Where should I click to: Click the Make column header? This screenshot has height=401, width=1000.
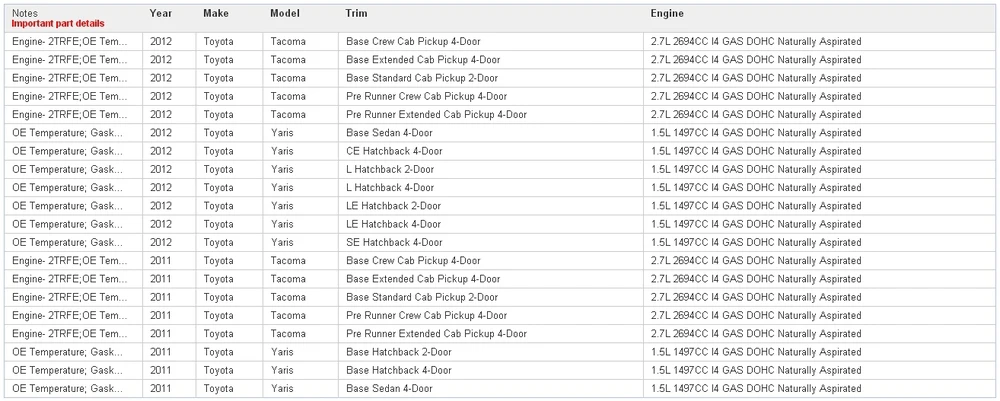pos(216,13)
